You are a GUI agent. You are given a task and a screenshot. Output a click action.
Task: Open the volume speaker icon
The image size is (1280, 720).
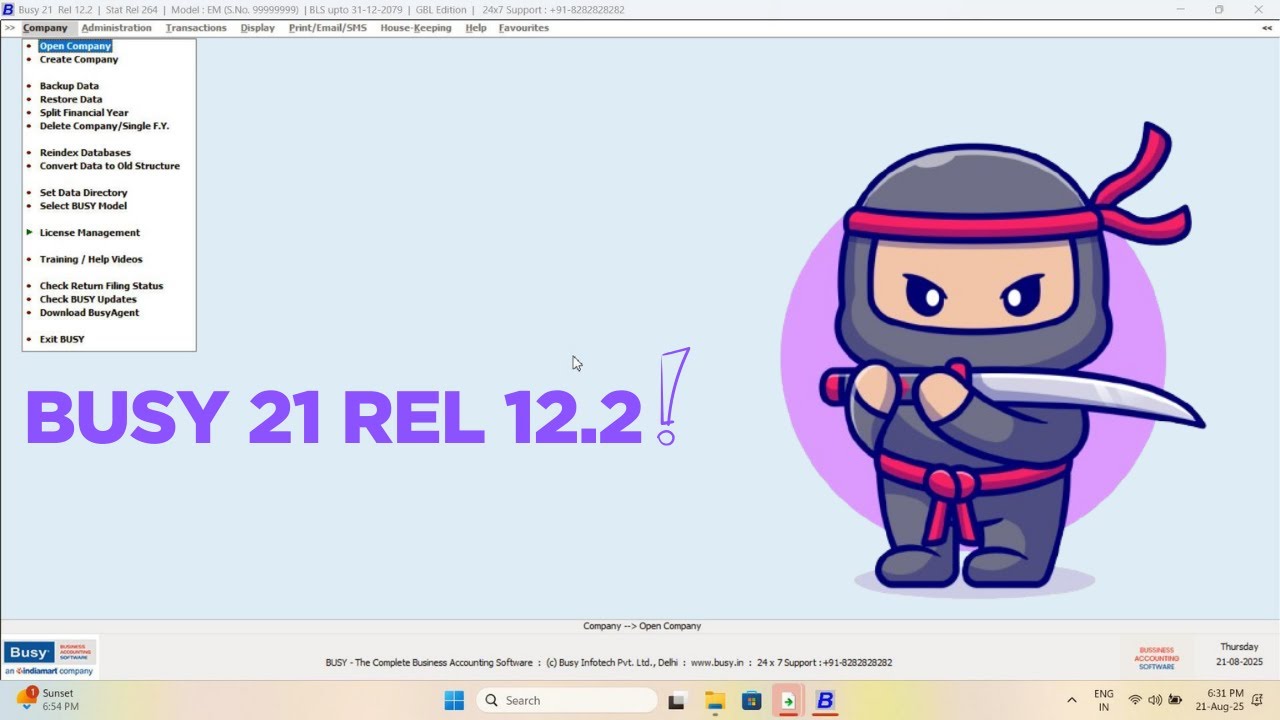[1155, 700]
